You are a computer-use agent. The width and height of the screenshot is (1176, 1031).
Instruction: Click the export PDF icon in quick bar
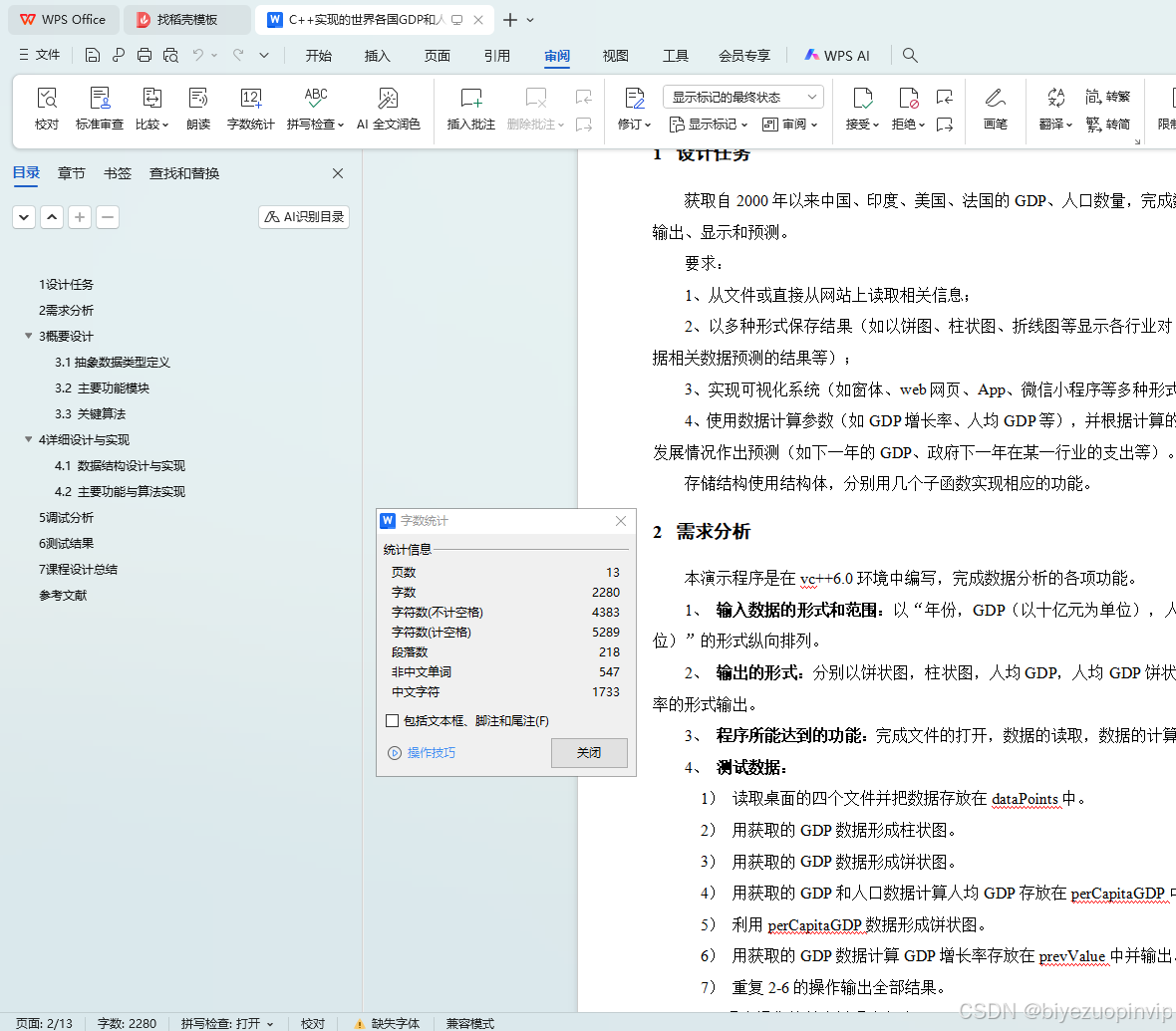(119, 55)
